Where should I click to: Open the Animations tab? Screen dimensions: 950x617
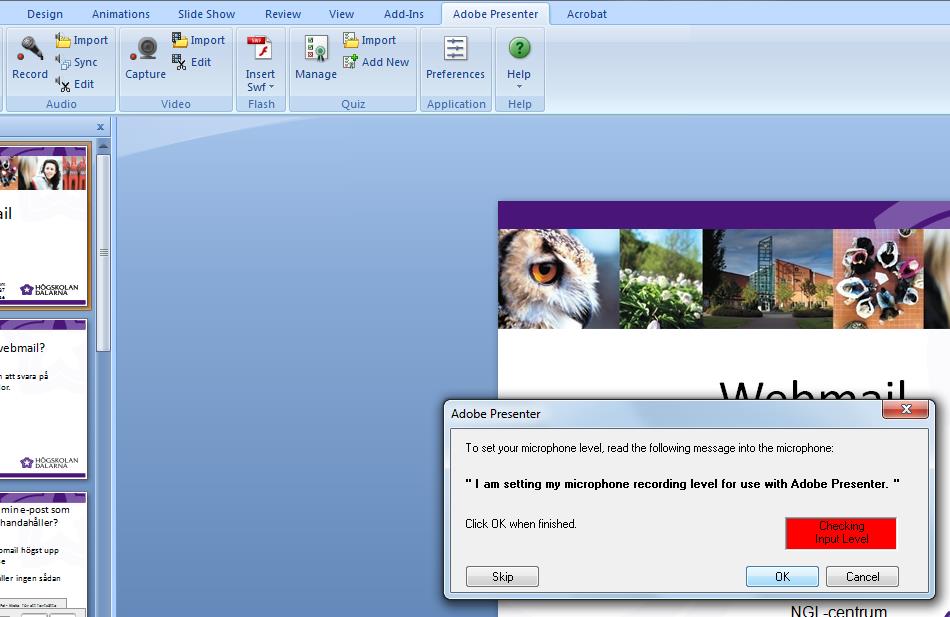121,14
